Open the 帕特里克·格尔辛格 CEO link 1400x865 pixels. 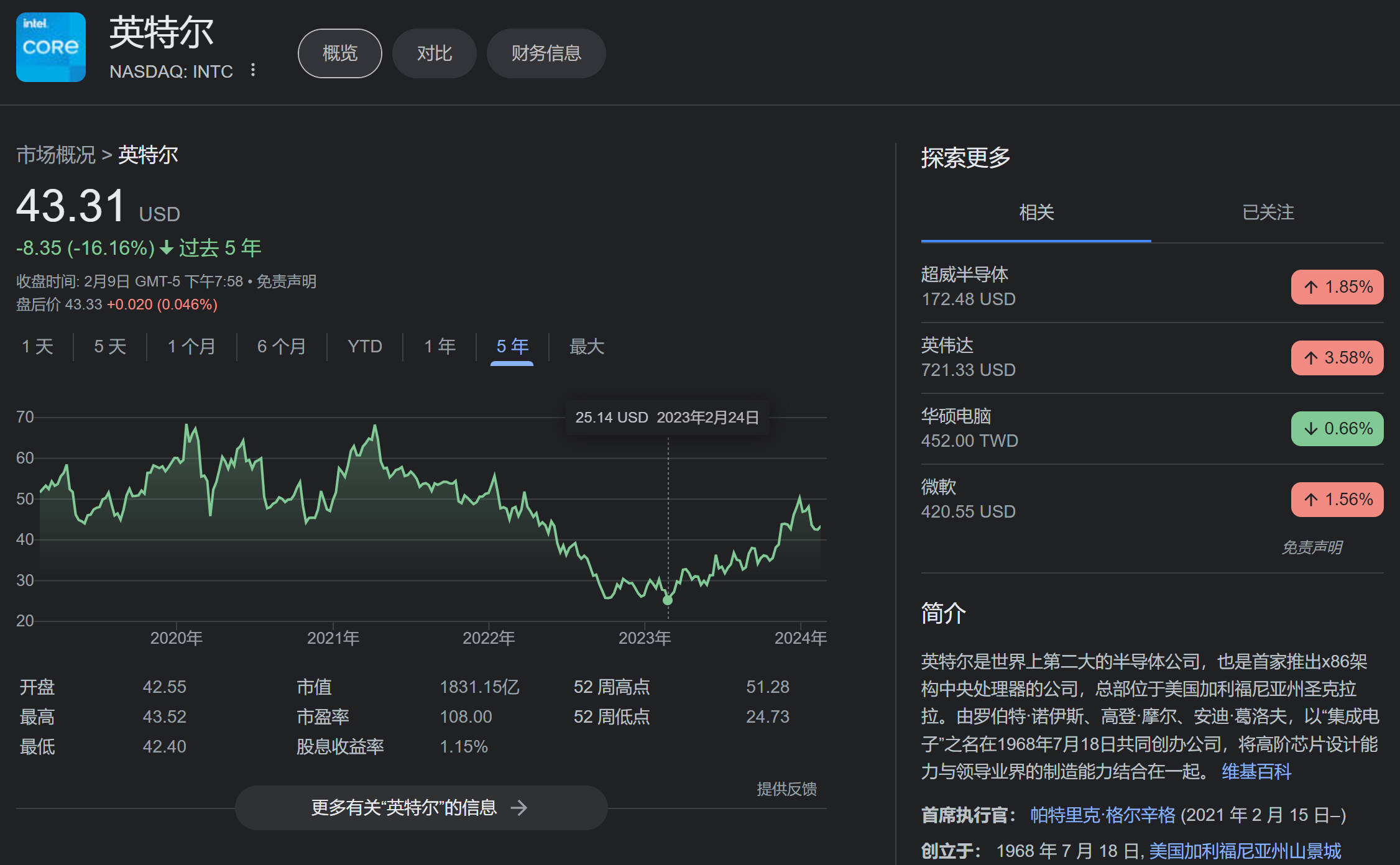pos(1103,815)
